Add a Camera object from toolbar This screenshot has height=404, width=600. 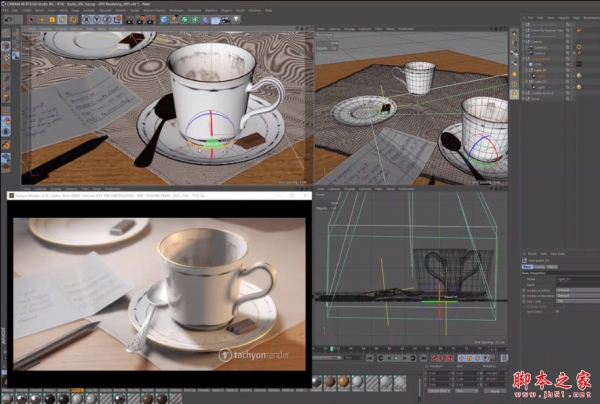[226, 19]
